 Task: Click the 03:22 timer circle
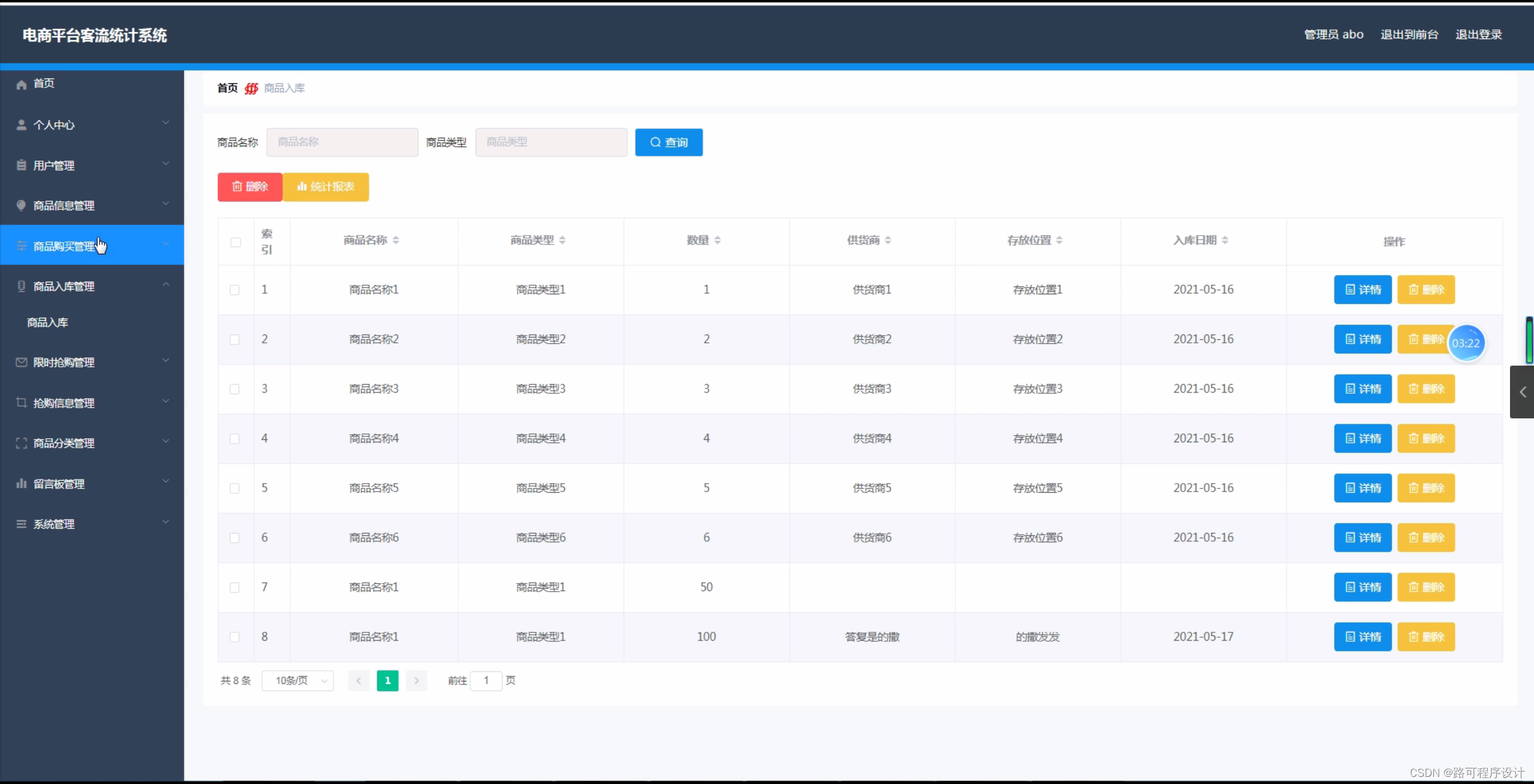pos(1466,343)
